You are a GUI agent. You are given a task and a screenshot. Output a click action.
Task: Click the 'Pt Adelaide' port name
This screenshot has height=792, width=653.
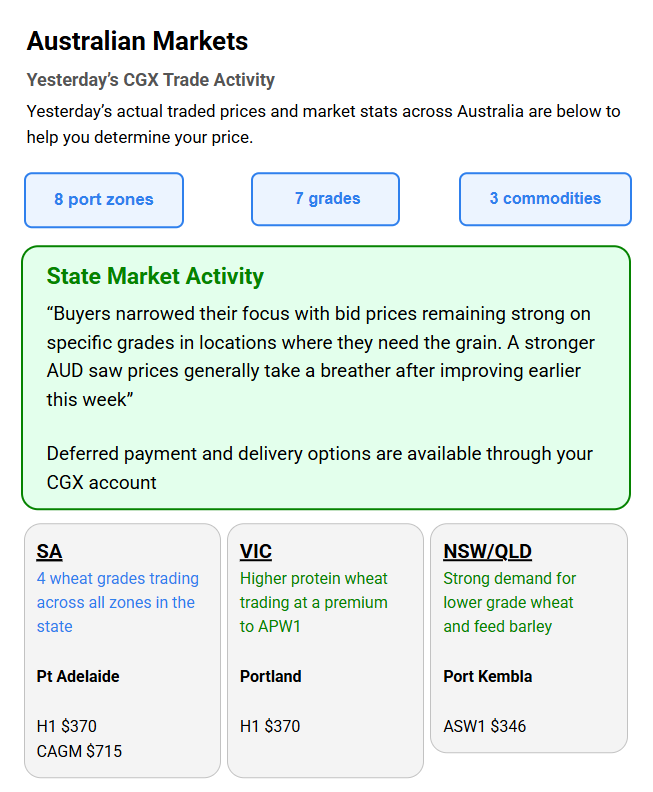78,676
